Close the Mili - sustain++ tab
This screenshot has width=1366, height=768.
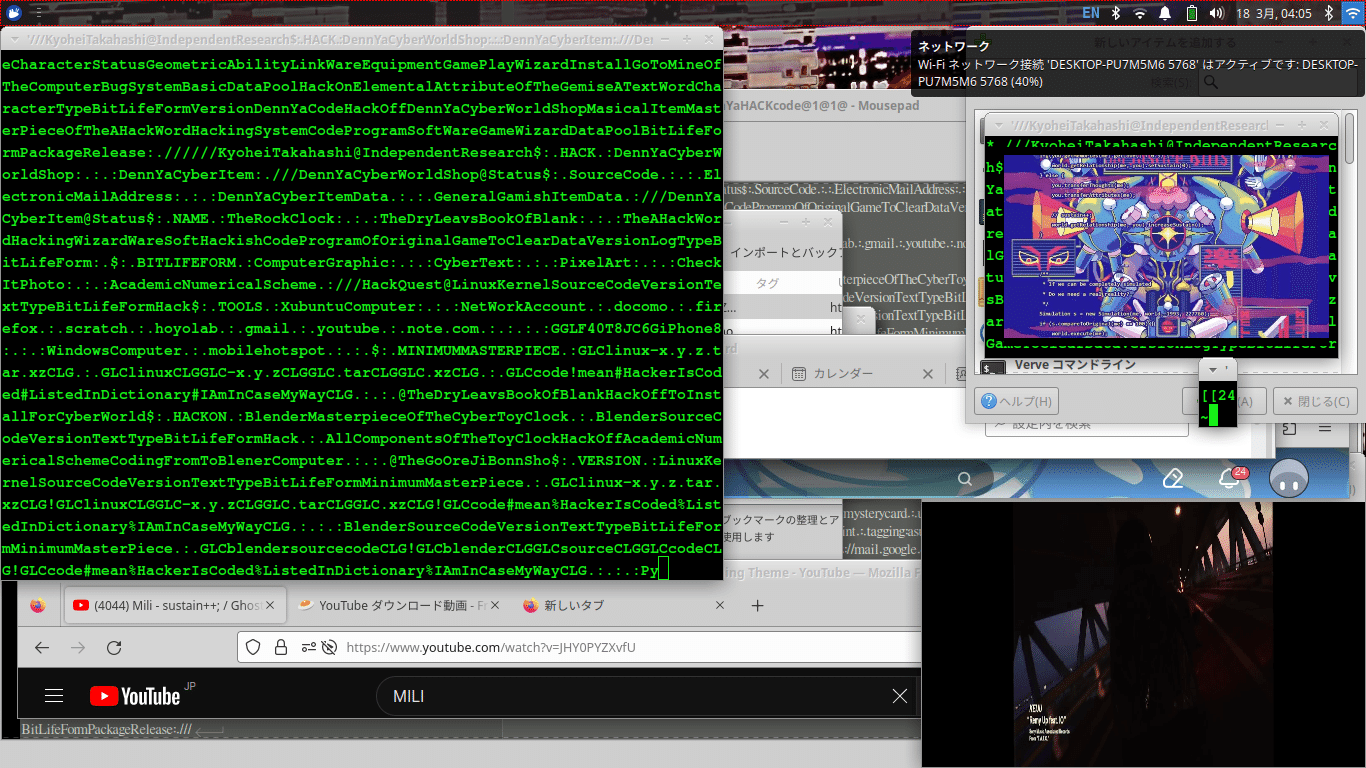coord(271,605)
